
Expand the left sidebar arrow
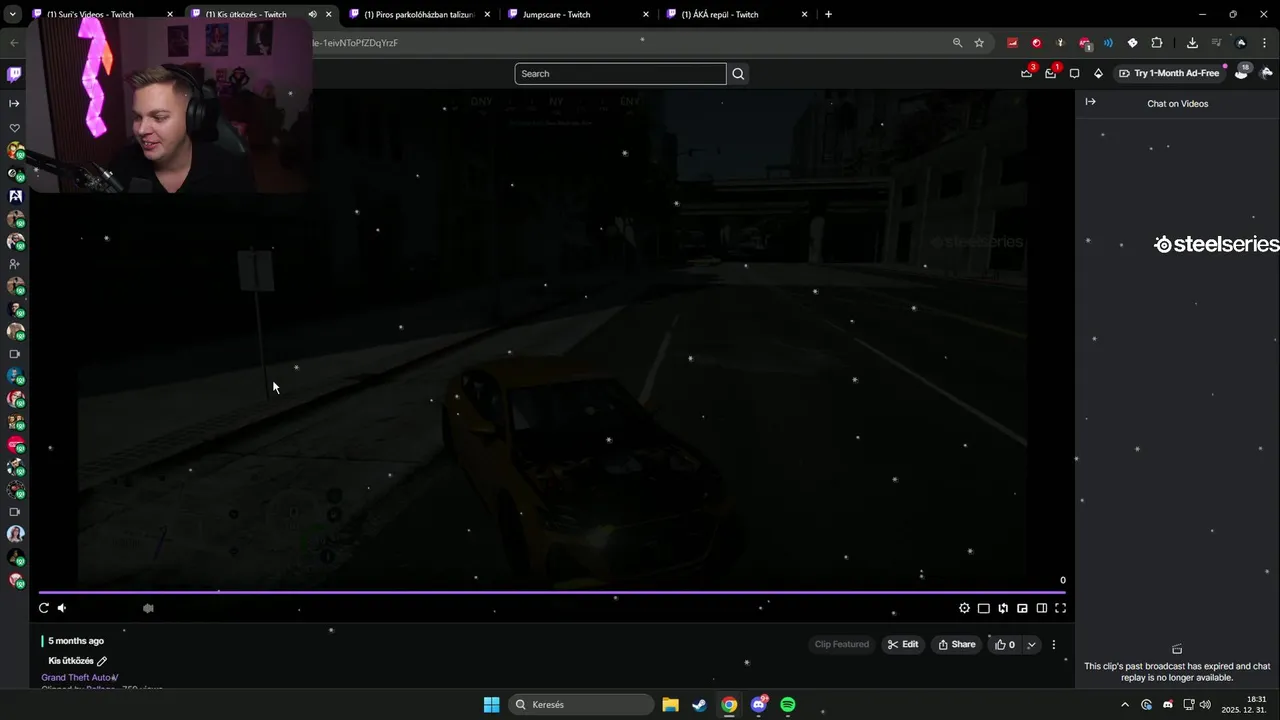pyautogui.click(x=14, y=103)
